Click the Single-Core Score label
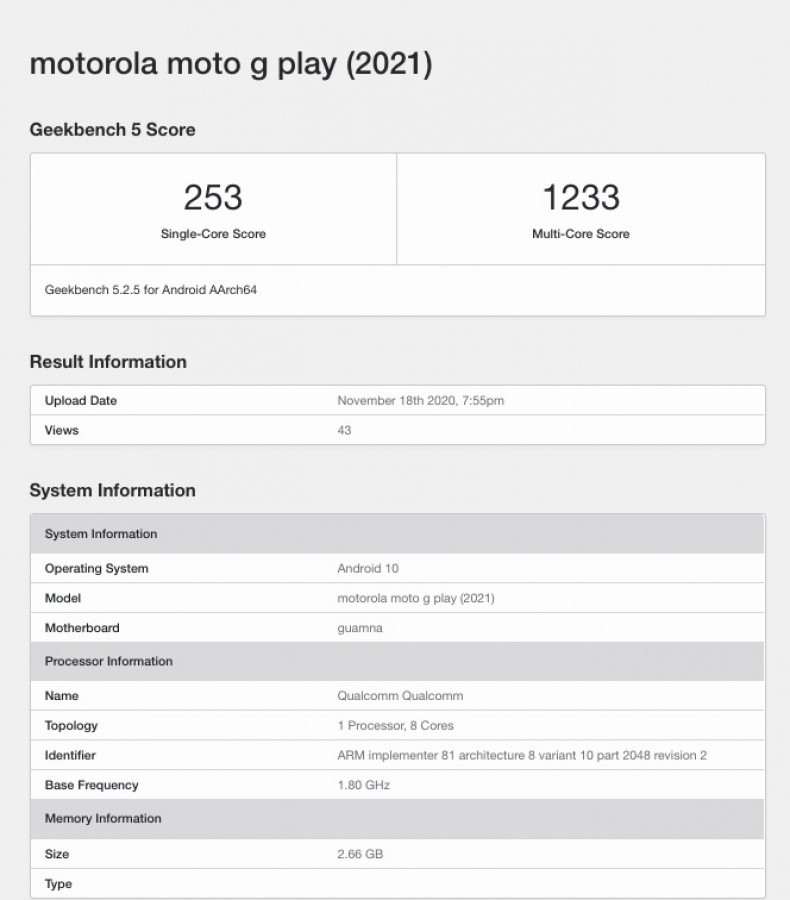Image resolution: width=790 pixels, height=900 pixels. 213,234
